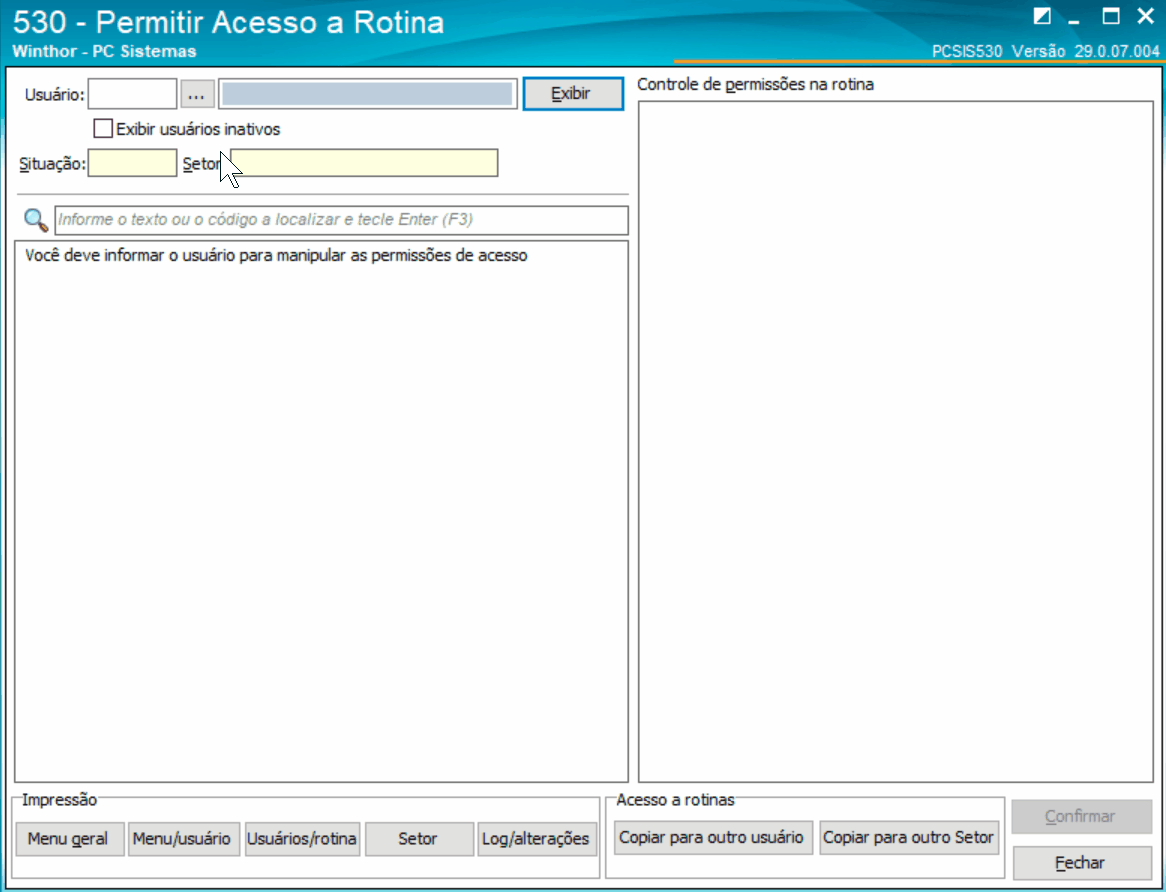Open Log/alterações report
1166x892 pixels.
(537, 839)
